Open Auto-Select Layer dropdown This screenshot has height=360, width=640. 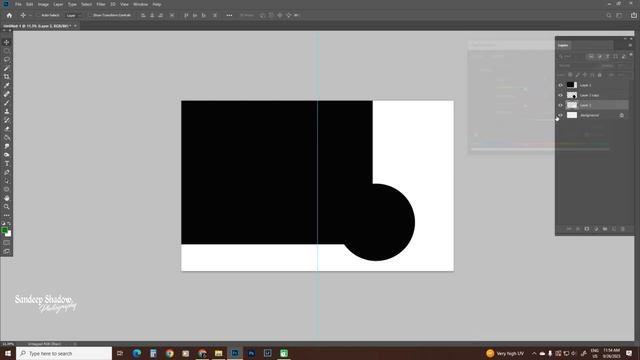coord(73,15)
